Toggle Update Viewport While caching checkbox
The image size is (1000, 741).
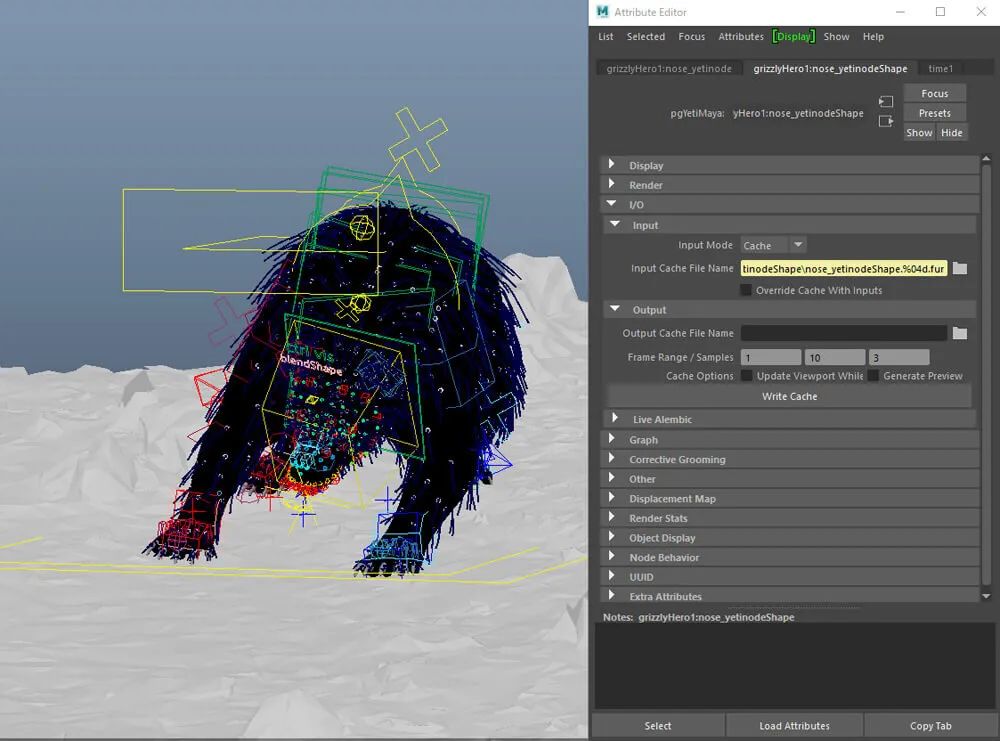[x=746, y=376]
